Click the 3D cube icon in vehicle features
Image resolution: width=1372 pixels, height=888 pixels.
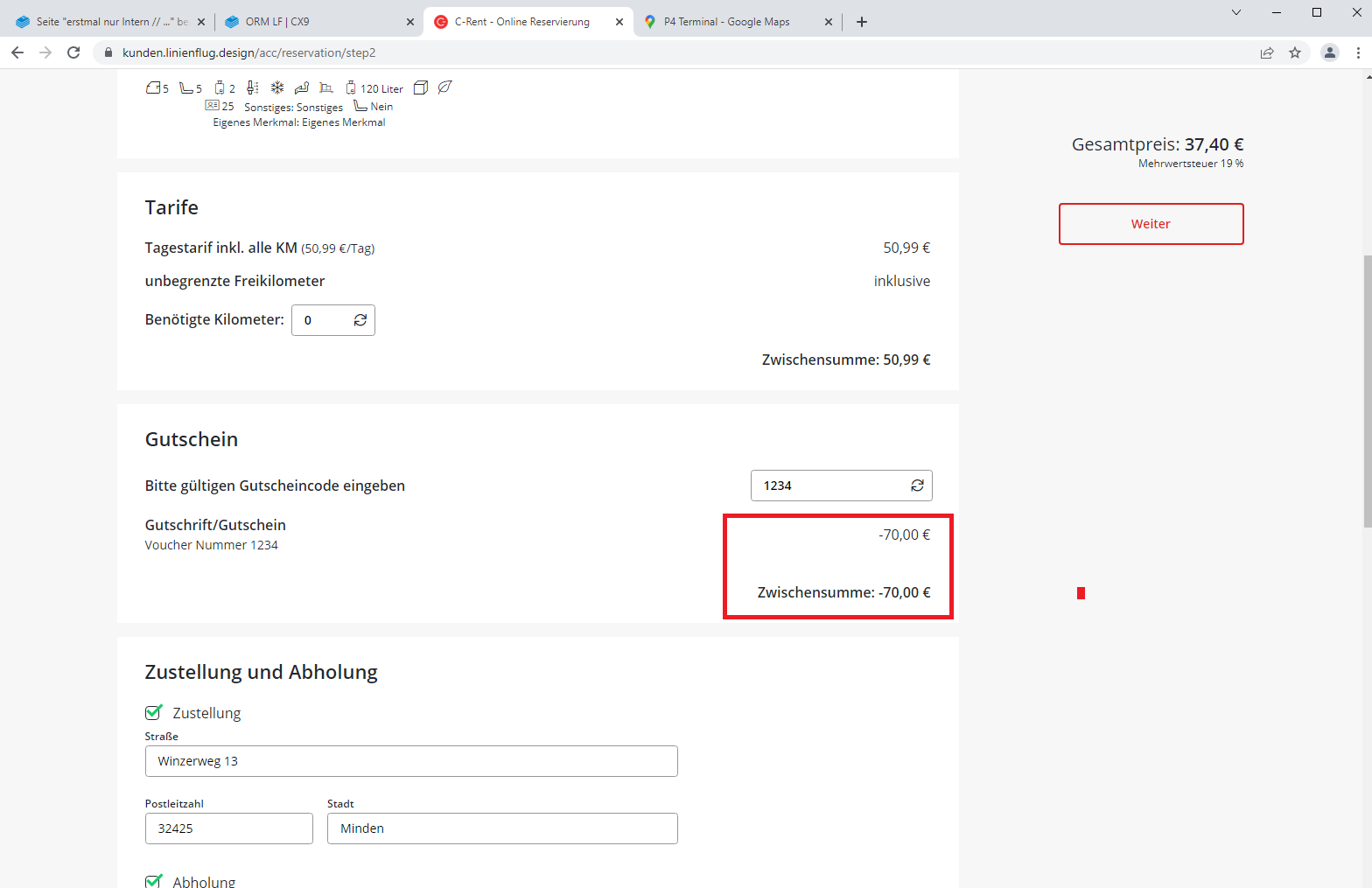(421, 87)
